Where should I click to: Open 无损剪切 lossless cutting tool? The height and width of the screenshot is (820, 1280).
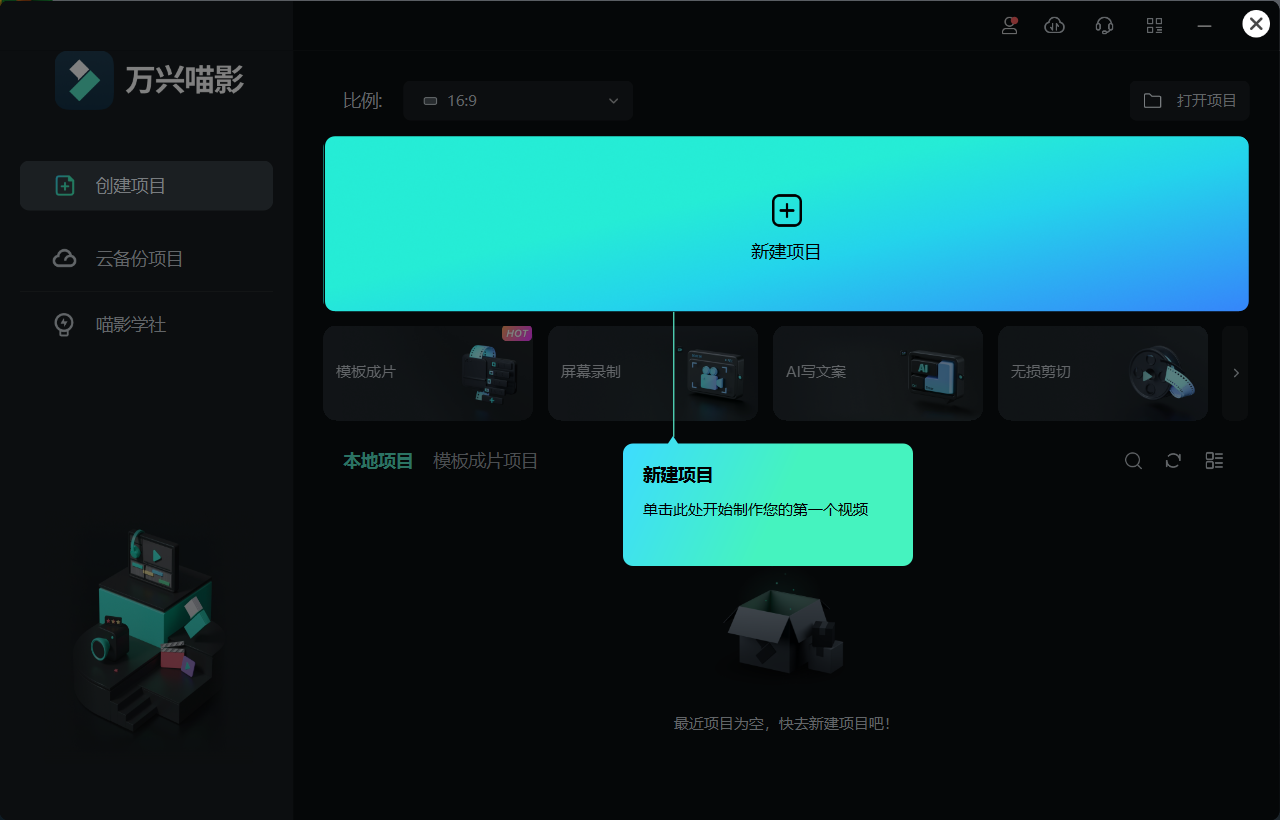coord(1102,373)
